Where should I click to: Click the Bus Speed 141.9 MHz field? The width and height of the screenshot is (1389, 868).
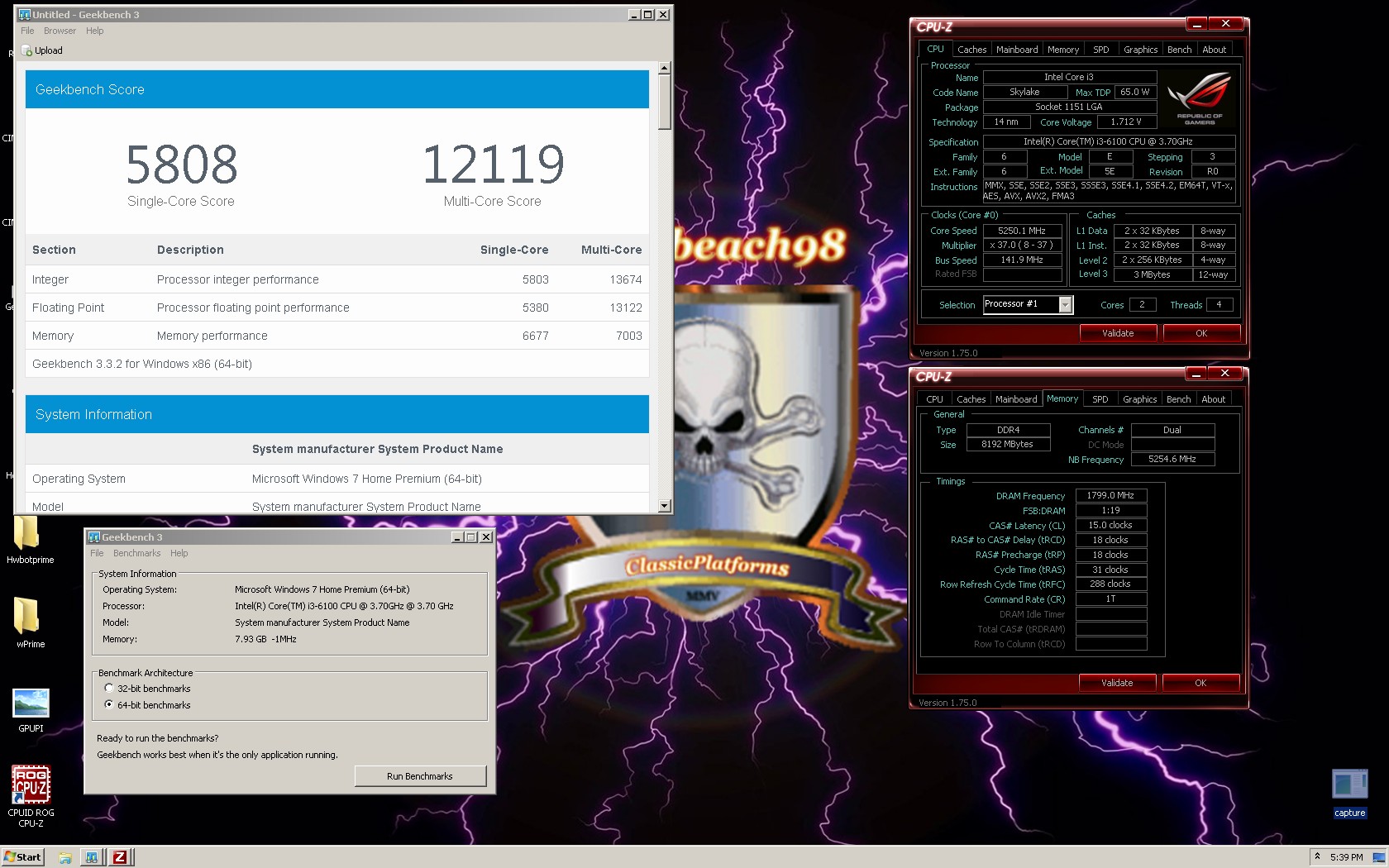point(1021,260)
